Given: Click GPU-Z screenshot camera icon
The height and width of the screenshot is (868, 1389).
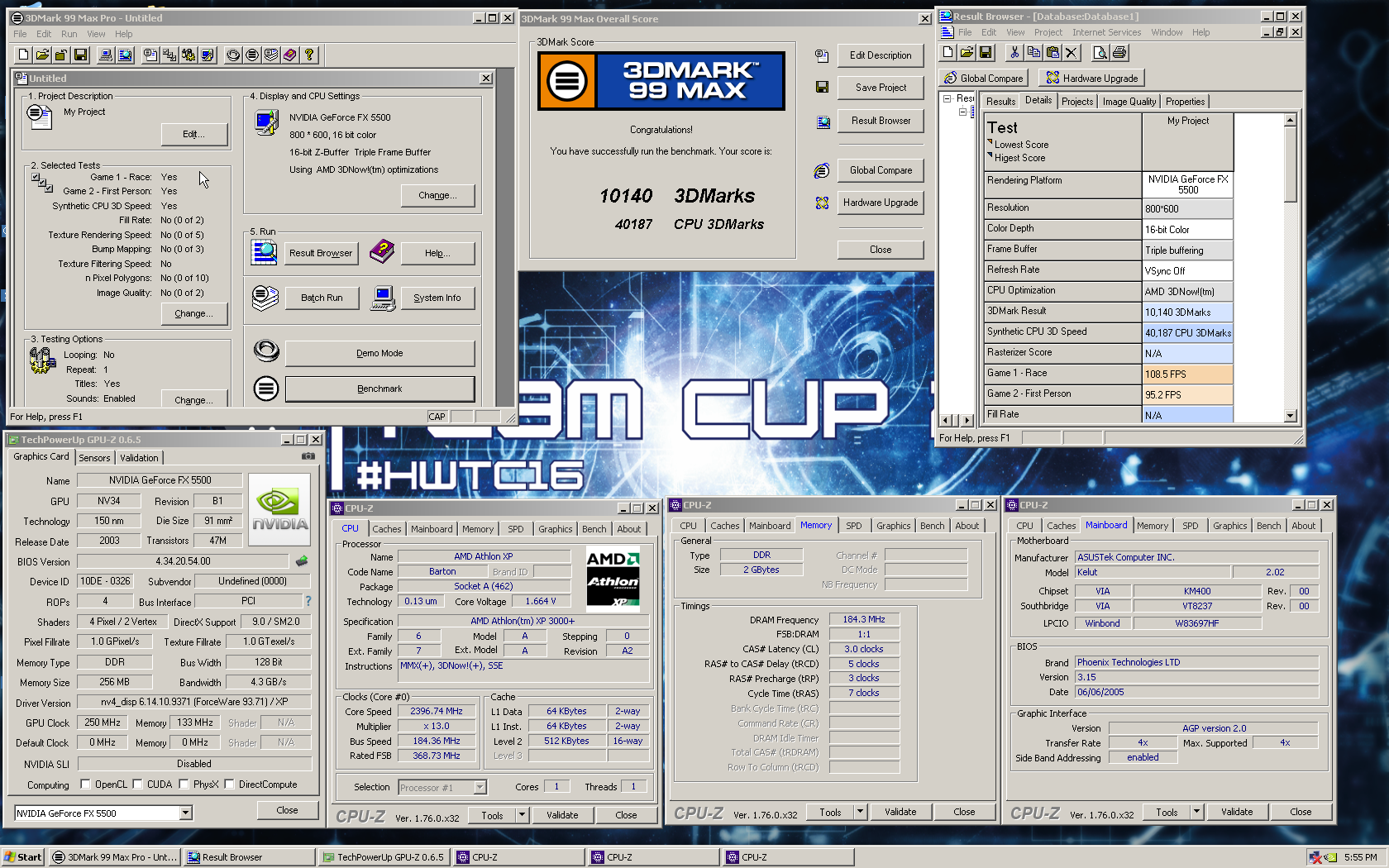Looking at the screenshot, I should tap(308, 455).
